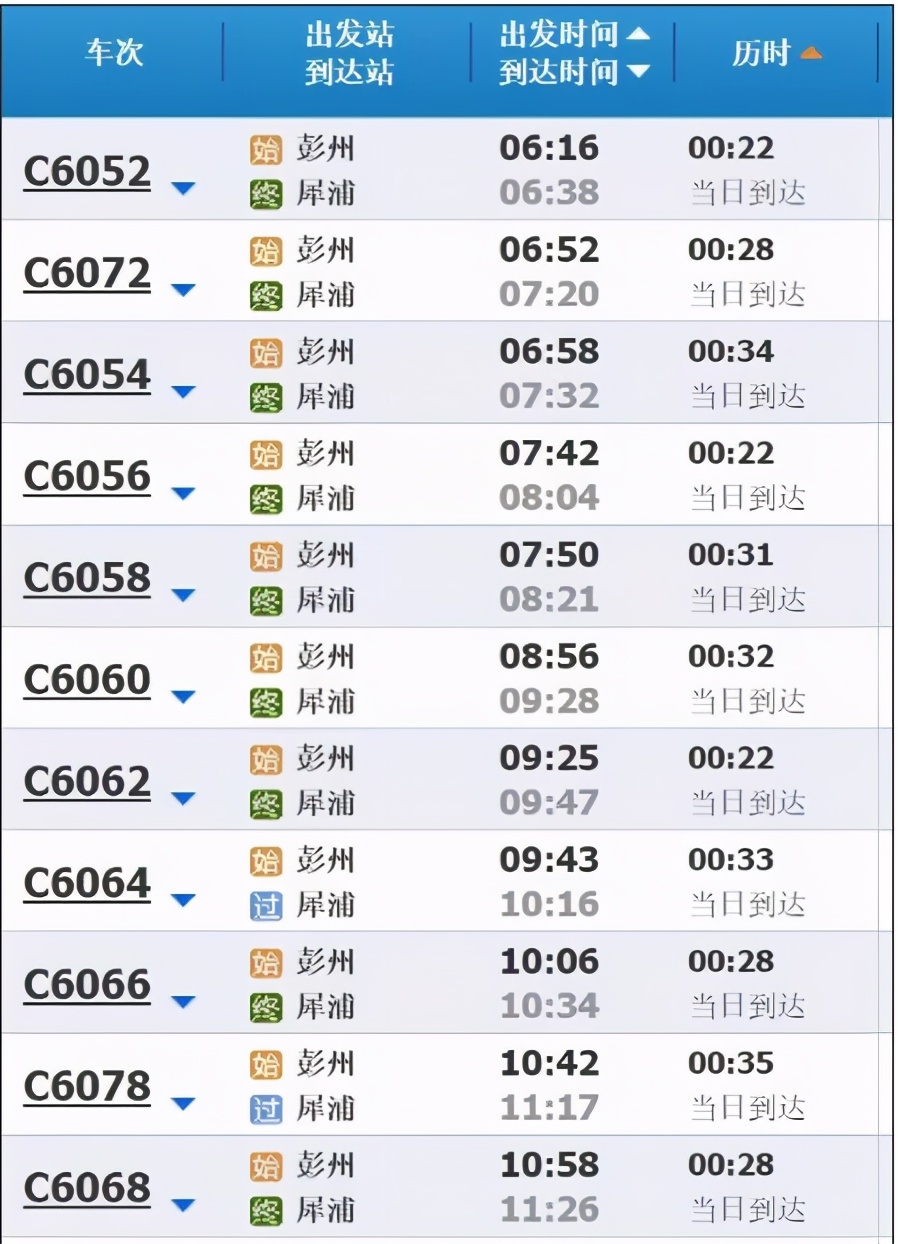Expand details arrow next to C6052
Viewport: 898px width, 1244px height.
point(182,188)
